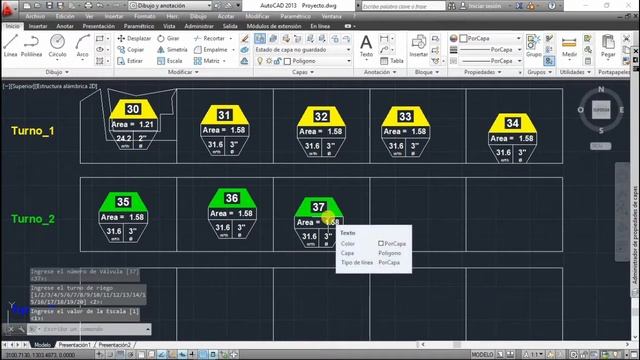Click the Tabla table tool
Viewport: 640px width, 360px height.
[x=392, y=61]
